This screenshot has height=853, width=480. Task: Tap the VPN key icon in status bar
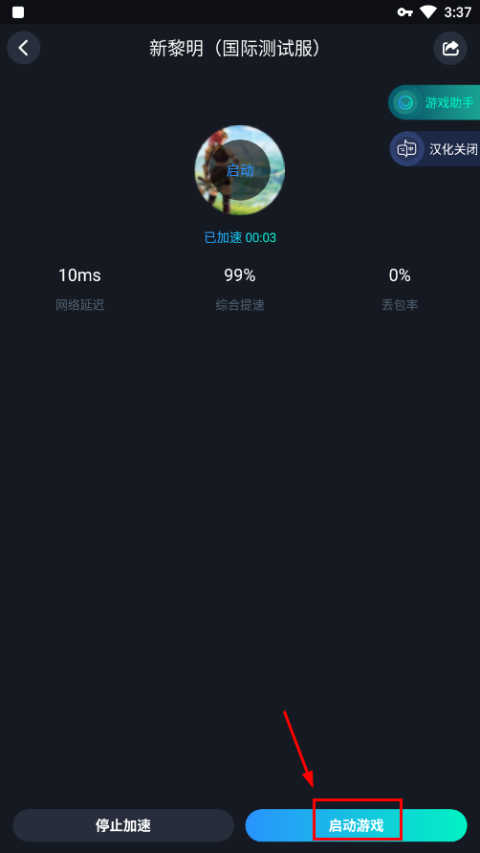point(405,12)
